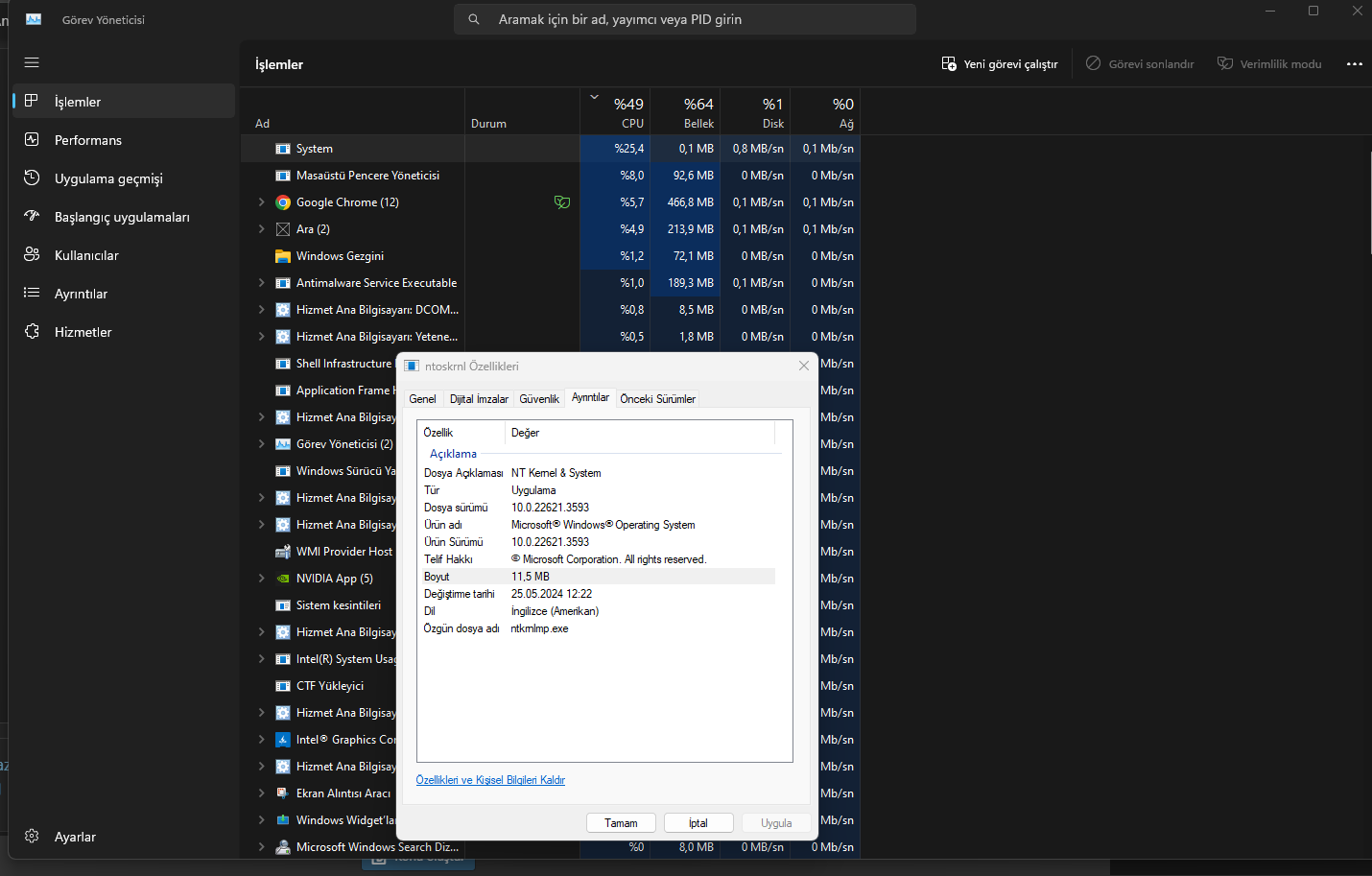Expand Antimalware Service Executable row
The height and width of the screenshot is (876, 1372).
tap(261, 283)
